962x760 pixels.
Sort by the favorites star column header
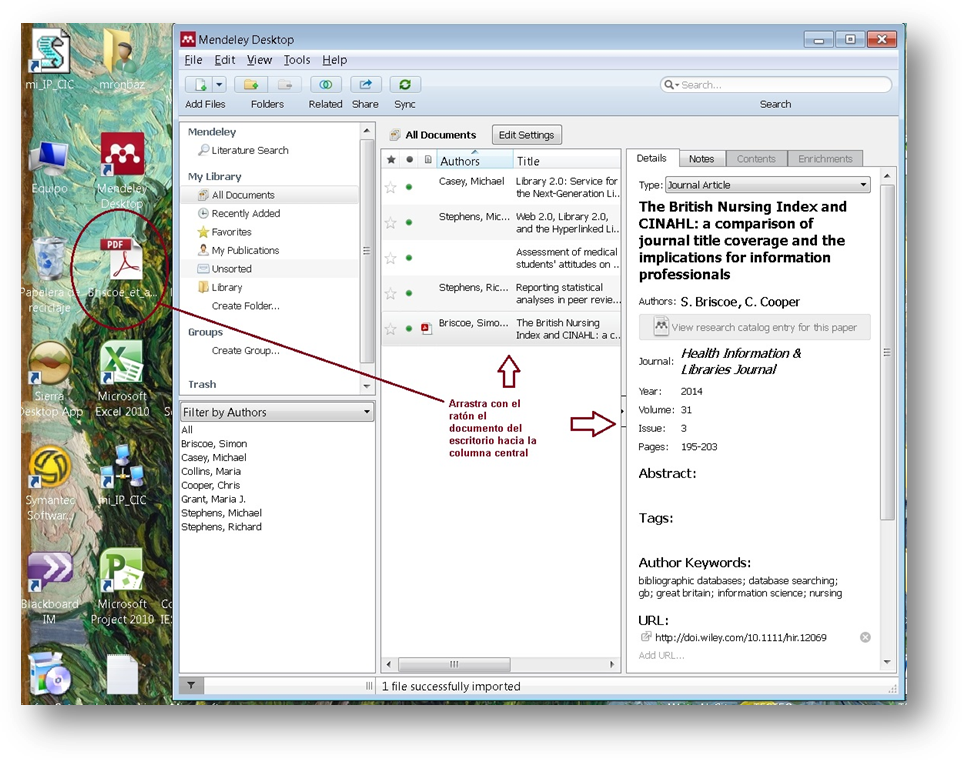(391, 160)
